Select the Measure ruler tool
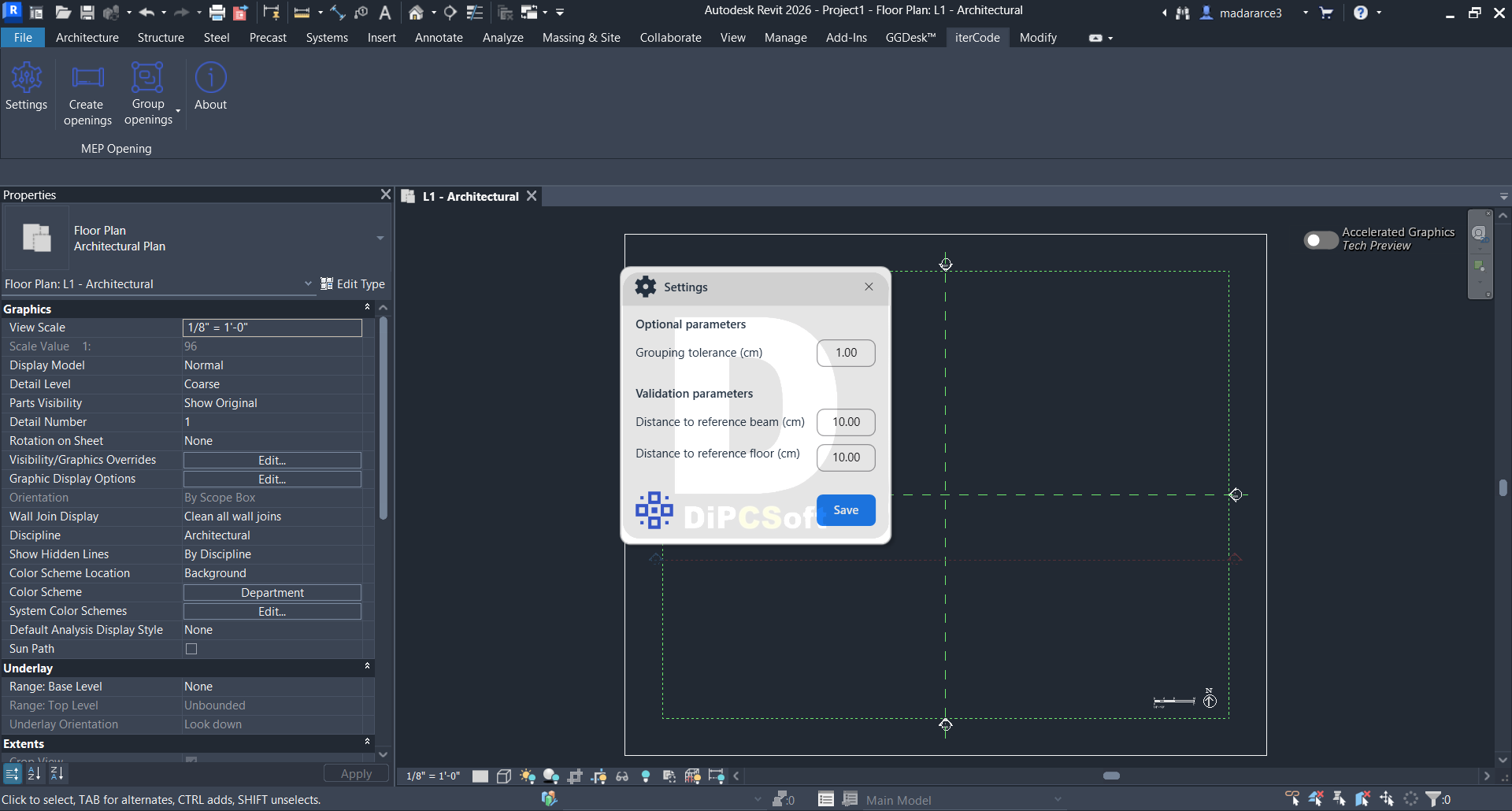This screenshot has height=811, width=1512. coord(302,13)
